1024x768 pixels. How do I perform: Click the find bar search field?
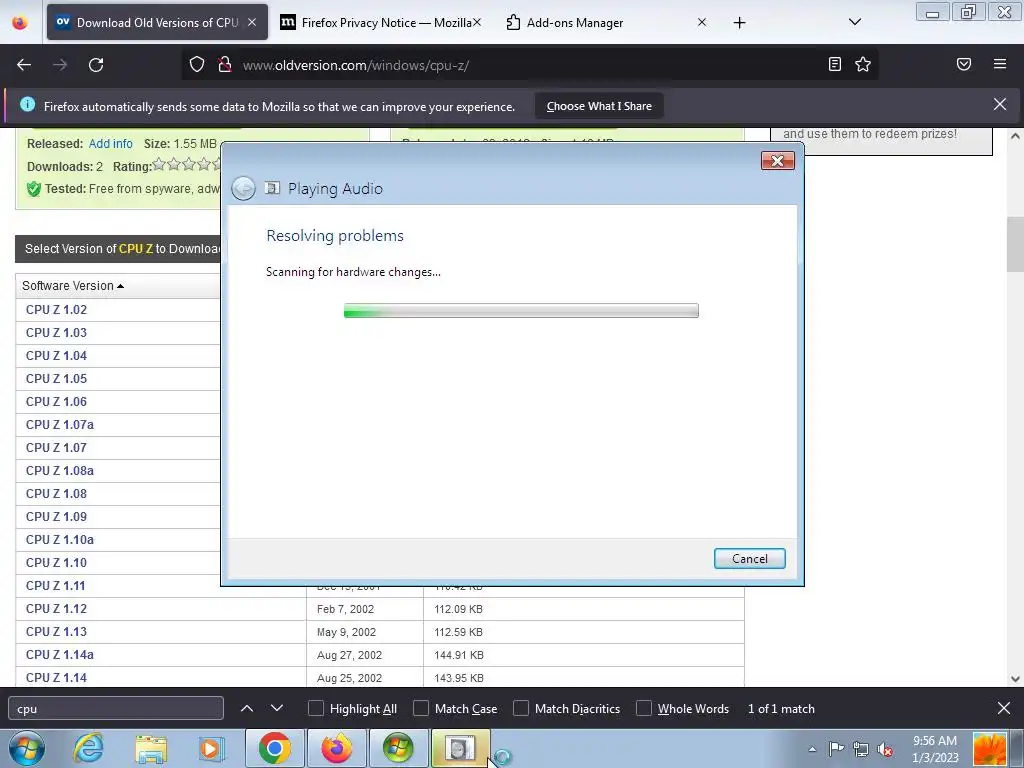(116, 709)
